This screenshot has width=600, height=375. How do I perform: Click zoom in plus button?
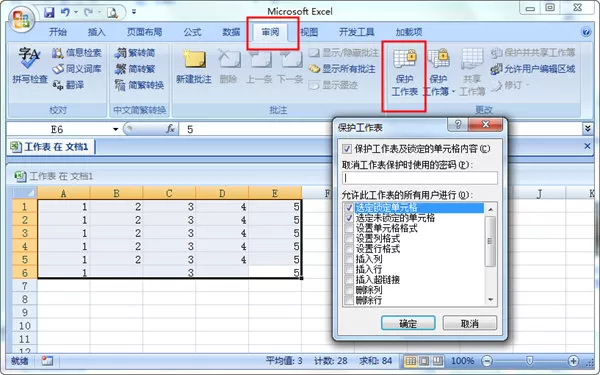pyautogui.click(x=573, y=361)
